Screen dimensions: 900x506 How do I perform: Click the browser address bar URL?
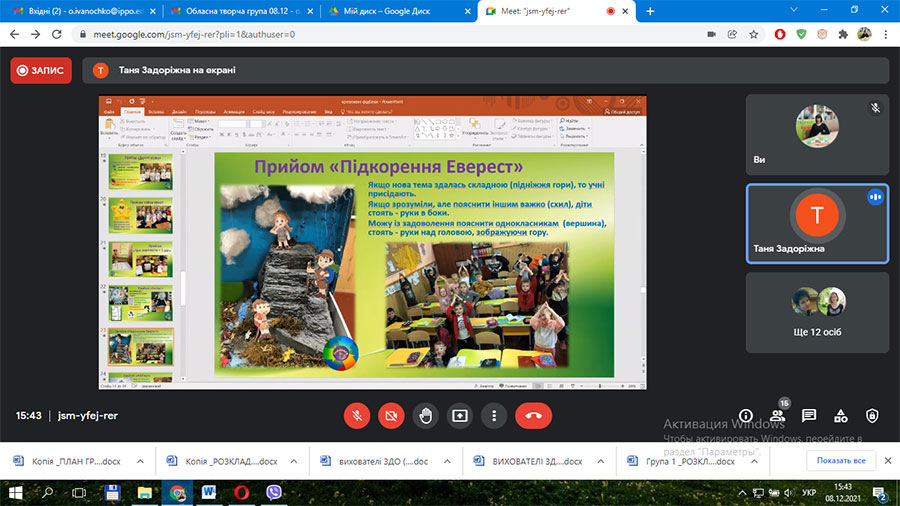(x=194, y=34)
